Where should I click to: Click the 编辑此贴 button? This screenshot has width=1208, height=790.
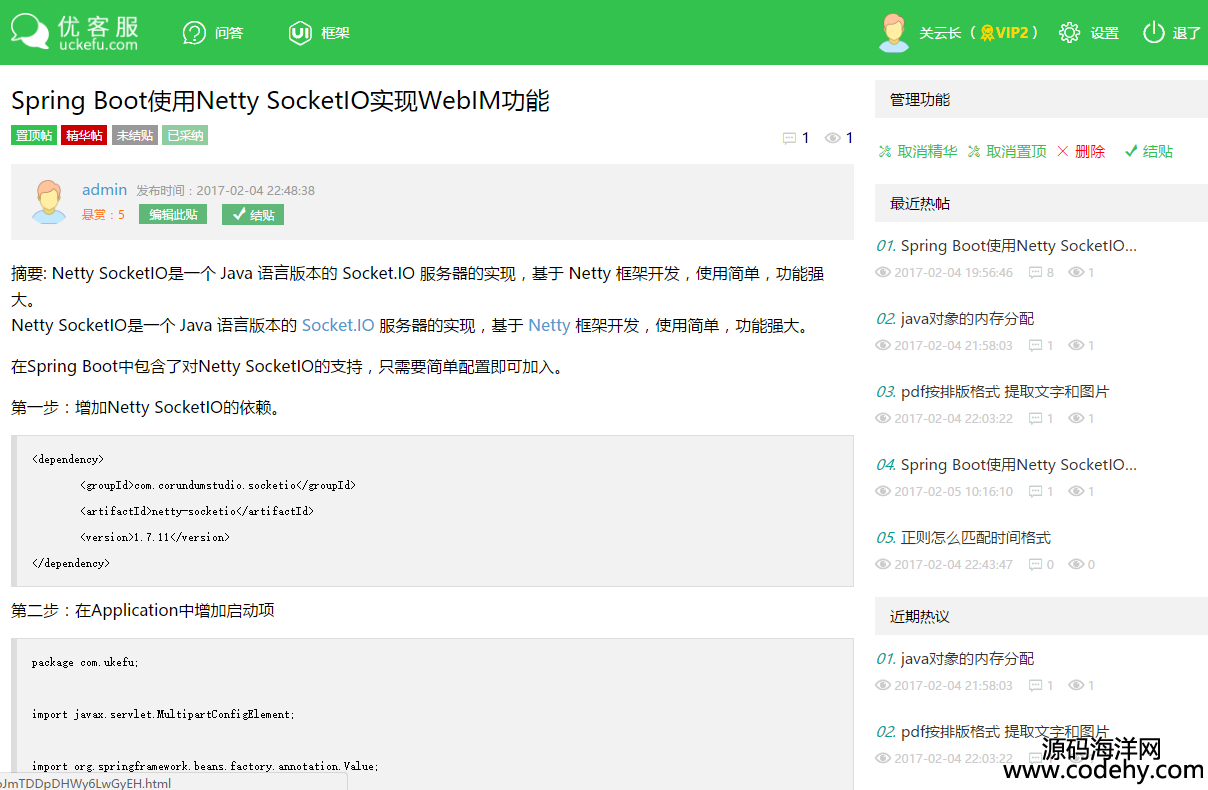click(173, 214)
